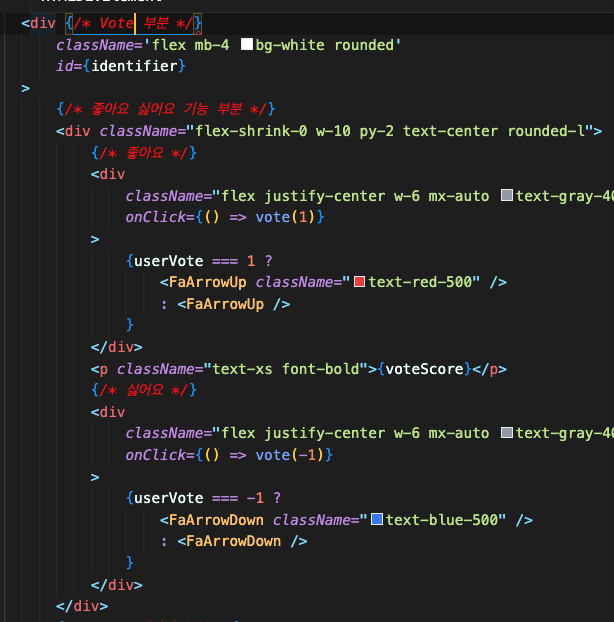This screenshot has height=622, width=614.
Task: Click 'flex mb-4' in the className string
Action: pos(191,45)
